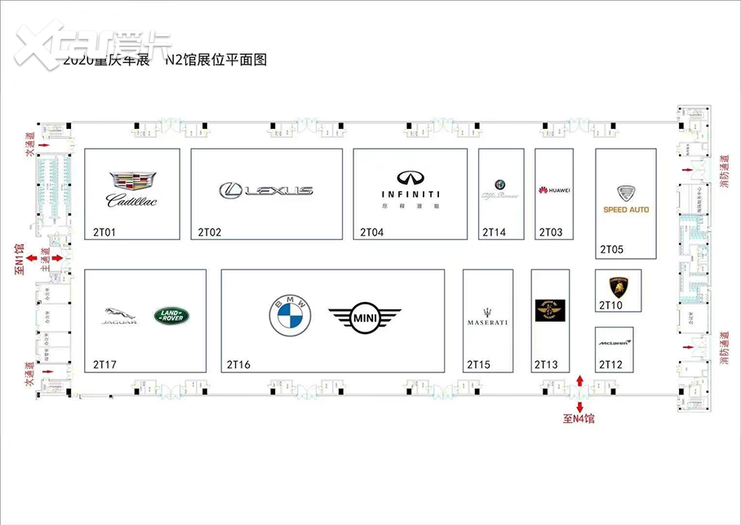This screenshot has width=741, height=525.
Task: Click the 消防通道 label near booth 2T05
Action: pos(724,171)
